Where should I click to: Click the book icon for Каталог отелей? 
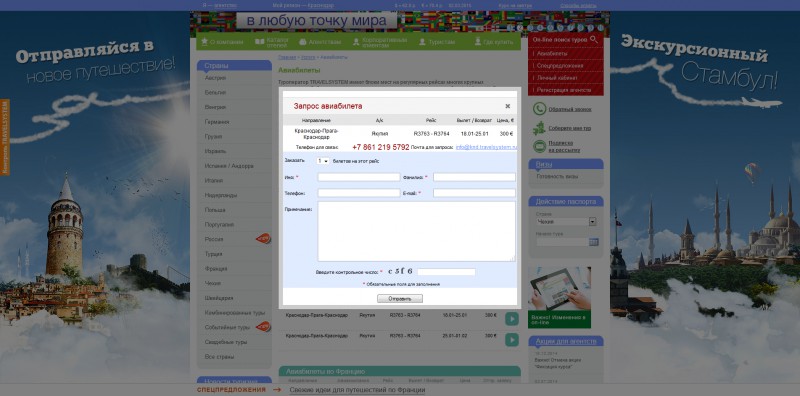click(x=260, y=41)
